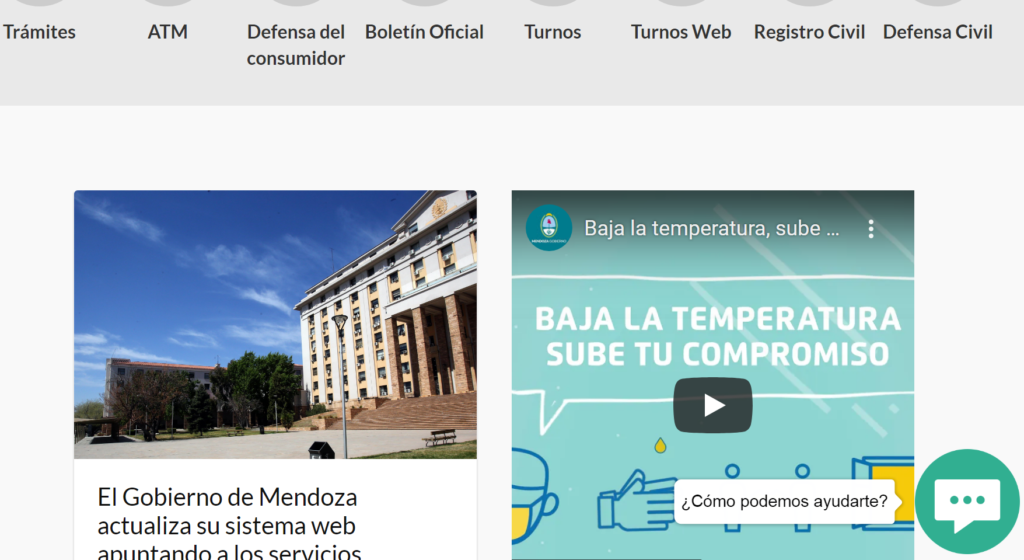Play the Baja la temperatura video
Image resolution: width=1024 pixels, height=560 pixels.
(712, 405)
